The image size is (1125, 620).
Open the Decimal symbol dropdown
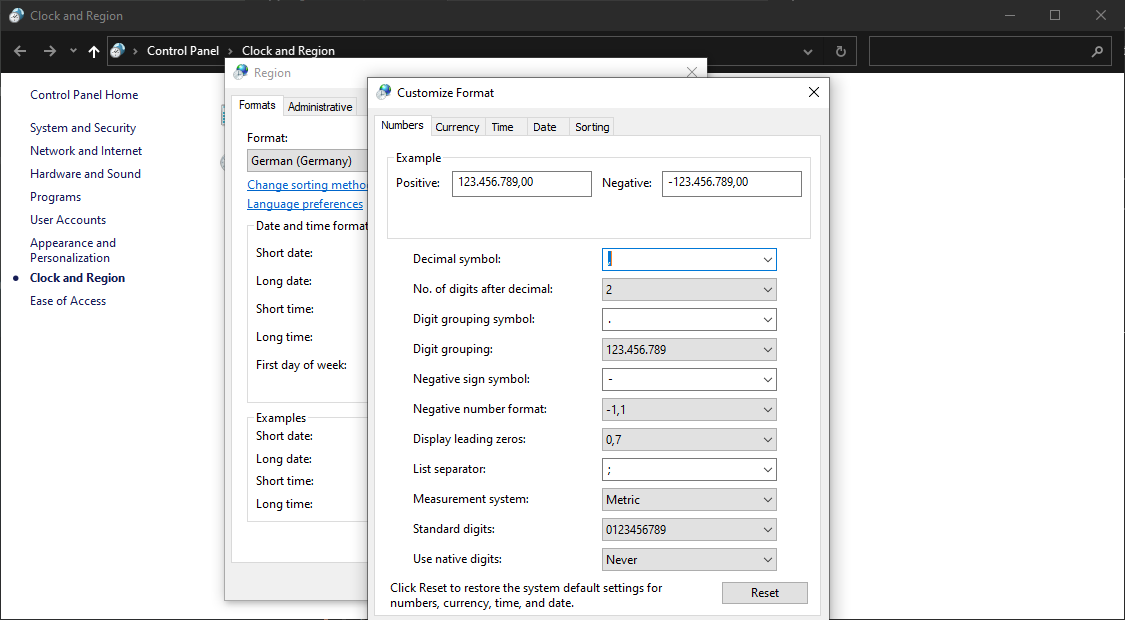[769, 259]
